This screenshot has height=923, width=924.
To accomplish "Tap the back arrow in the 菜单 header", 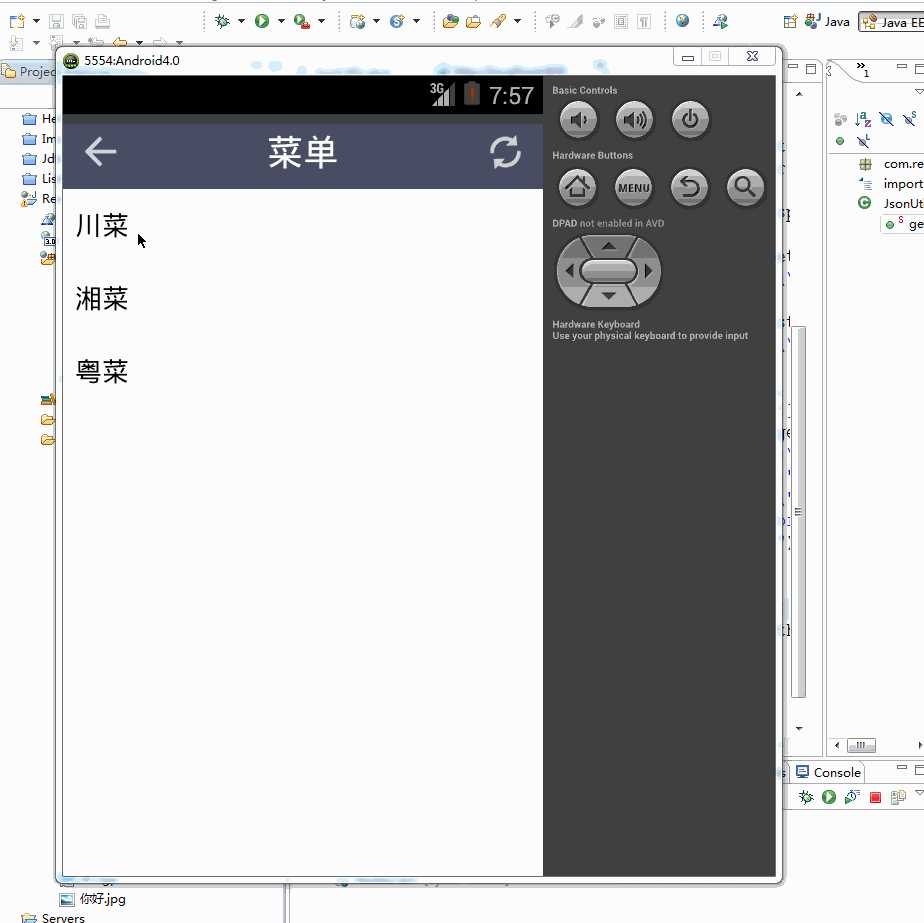I will 101,152.
